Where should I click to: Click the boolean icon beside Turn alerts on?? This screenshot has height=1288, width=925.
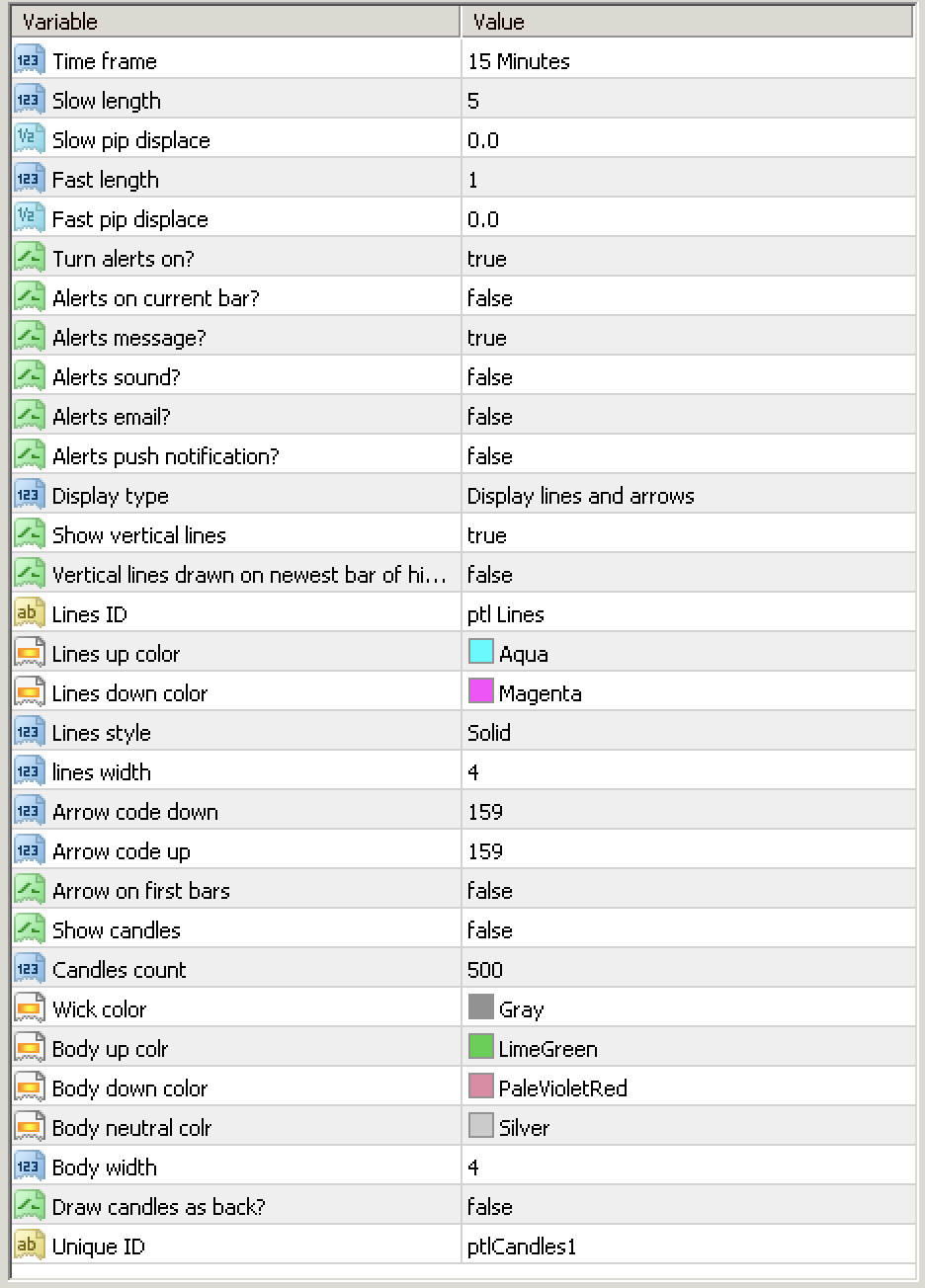[29, 259]
